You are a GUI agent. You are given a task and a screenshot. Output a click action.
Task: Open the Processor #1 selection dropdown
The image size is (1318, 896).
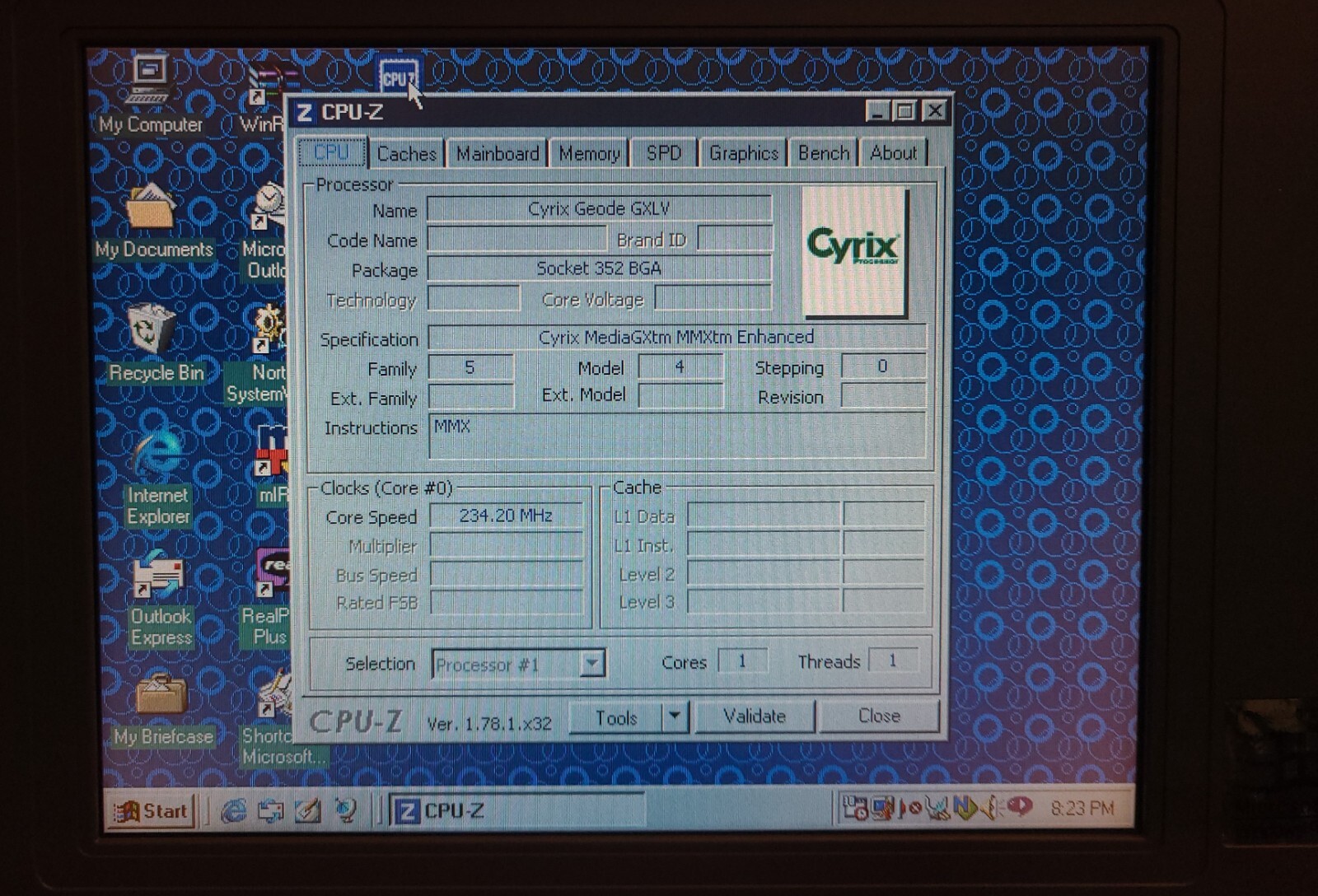click(519, 664)
